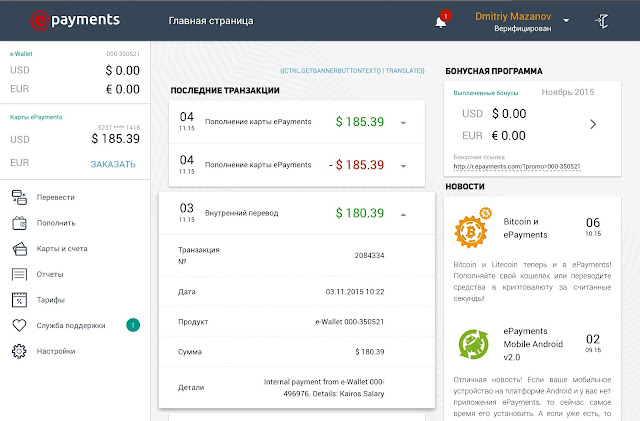This screenshot has height=421, width=640.
Task: Click the Отчеты reports icon
Action: [19, 274]
